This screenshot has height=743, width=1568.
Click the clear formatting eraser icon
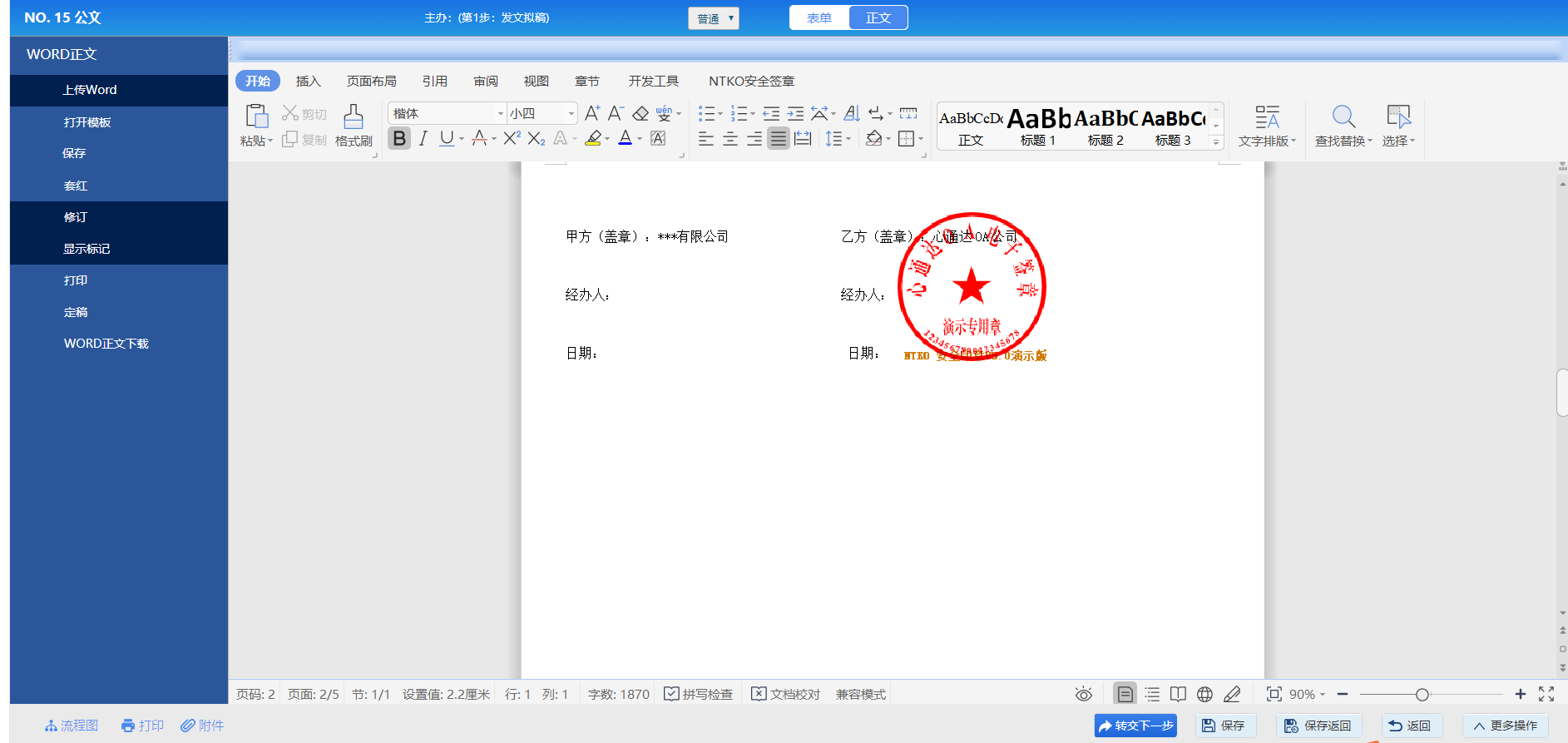pos(641,113)
